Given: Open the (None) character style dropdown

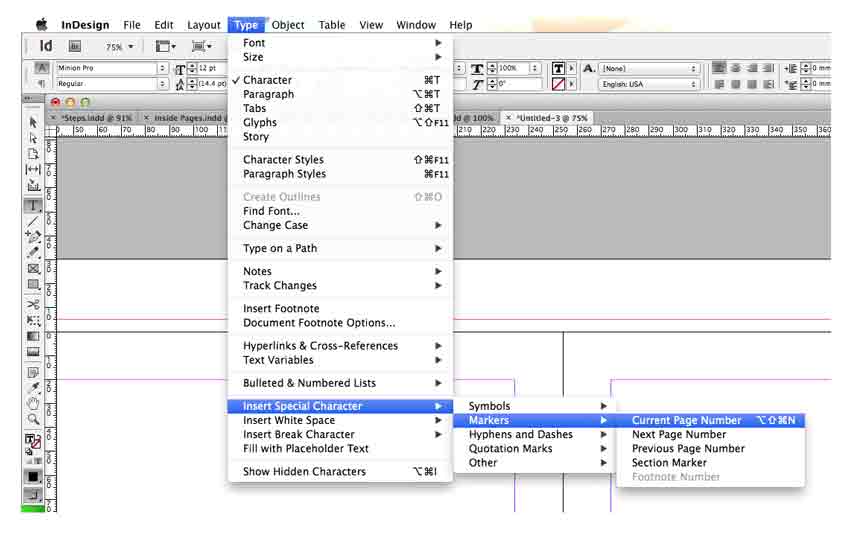Looking at the screenshot, I should pyautogui.click(x=693, y=68).
